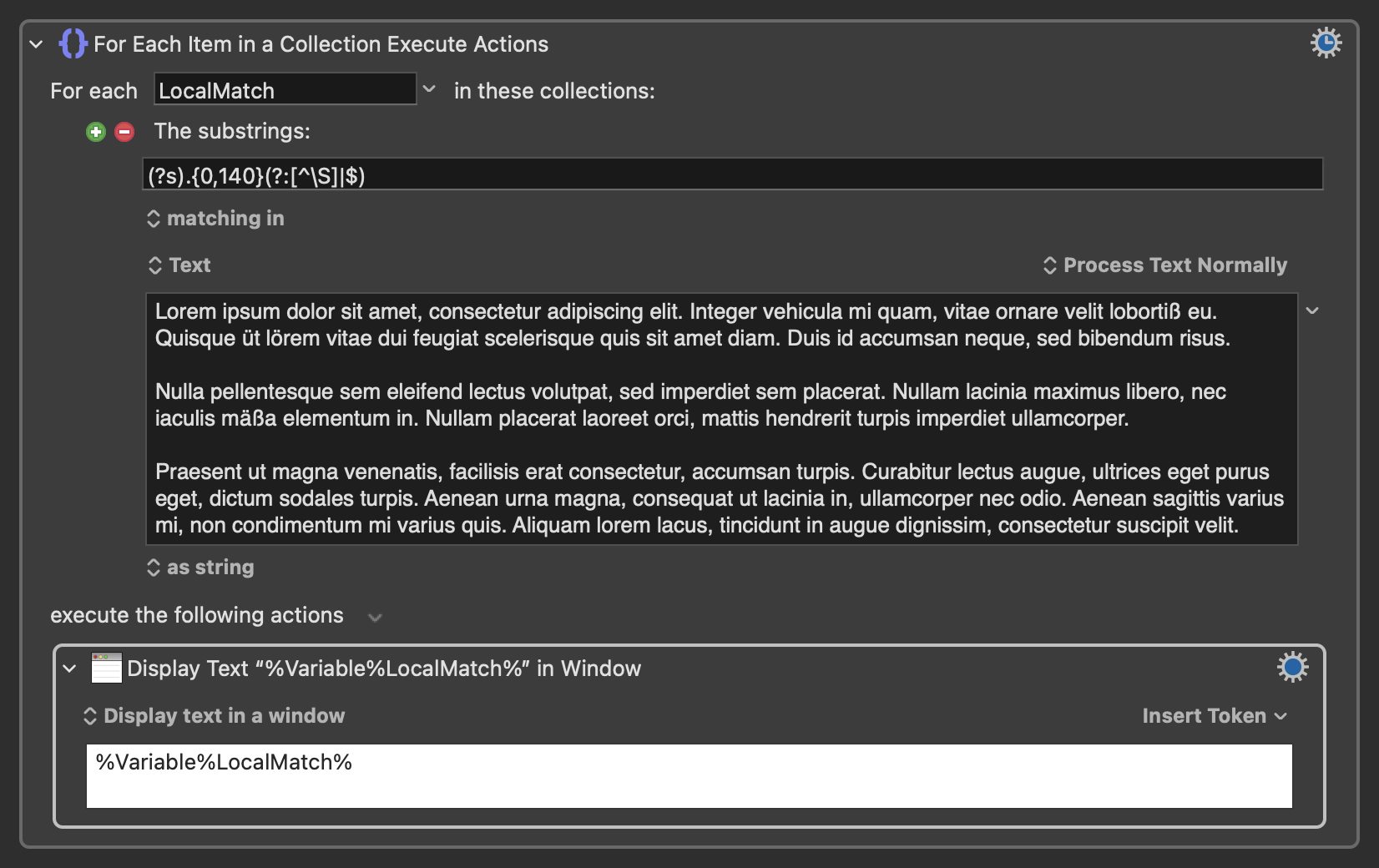Change the 'as string' popup option

[x=200, y=568]
